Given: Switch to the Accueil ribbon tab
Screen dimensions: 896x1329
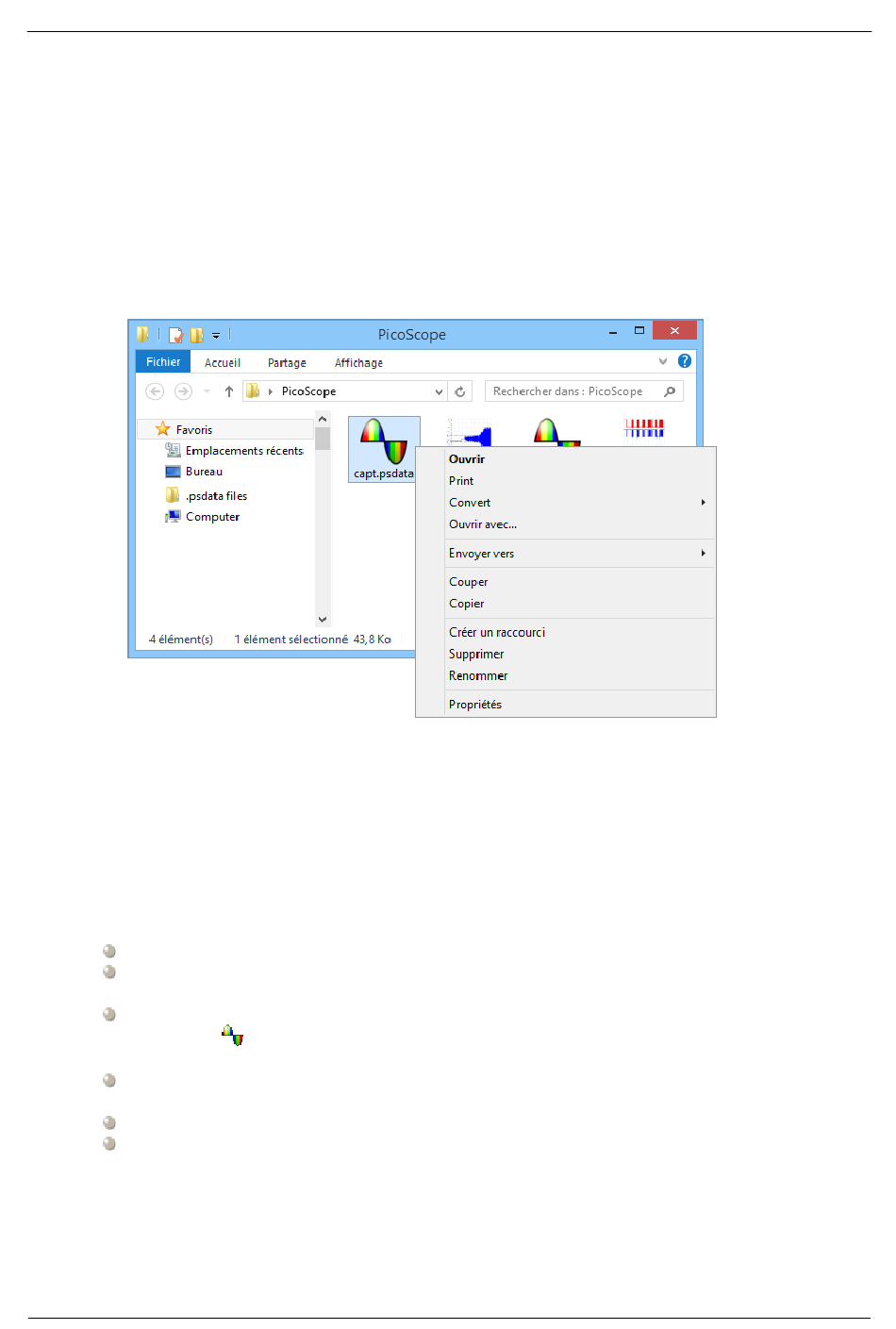Looking at the screenshot, I should coord(223,363).
